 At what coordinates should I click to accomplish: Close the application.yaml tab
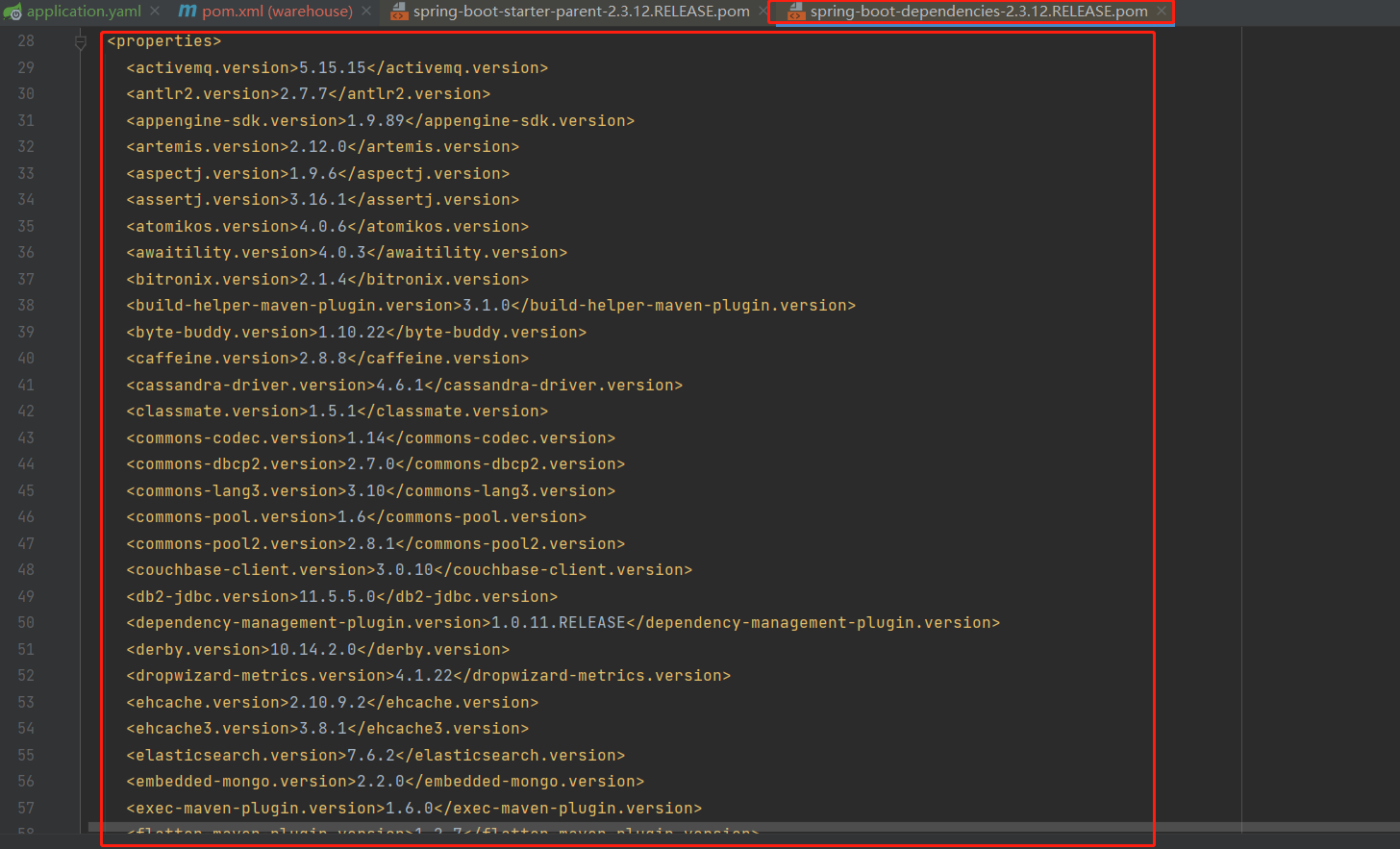(155, 12)
